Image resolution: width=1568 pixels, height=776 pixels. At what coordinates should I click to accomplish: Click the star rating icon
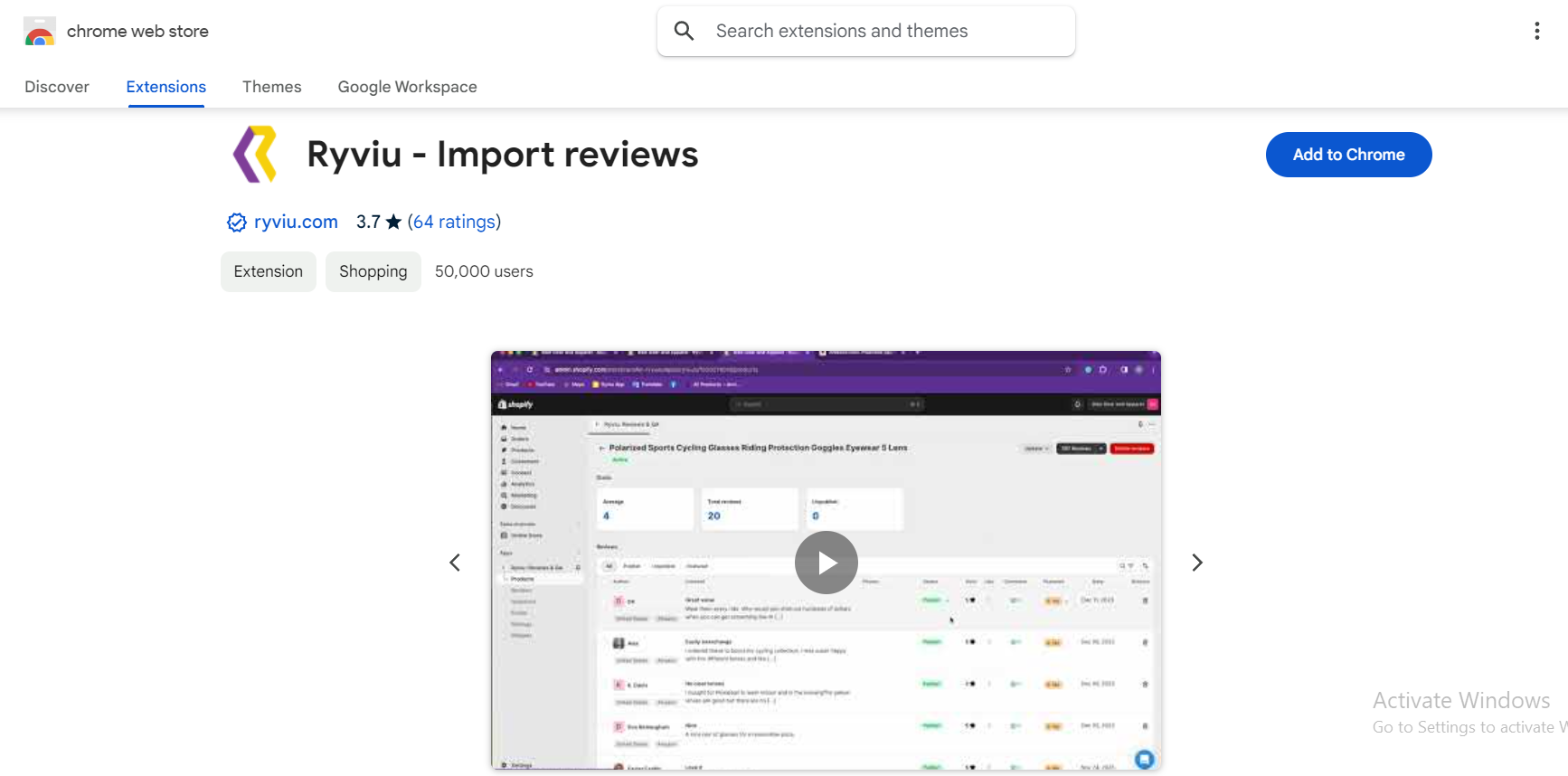(x=393, y=222)
